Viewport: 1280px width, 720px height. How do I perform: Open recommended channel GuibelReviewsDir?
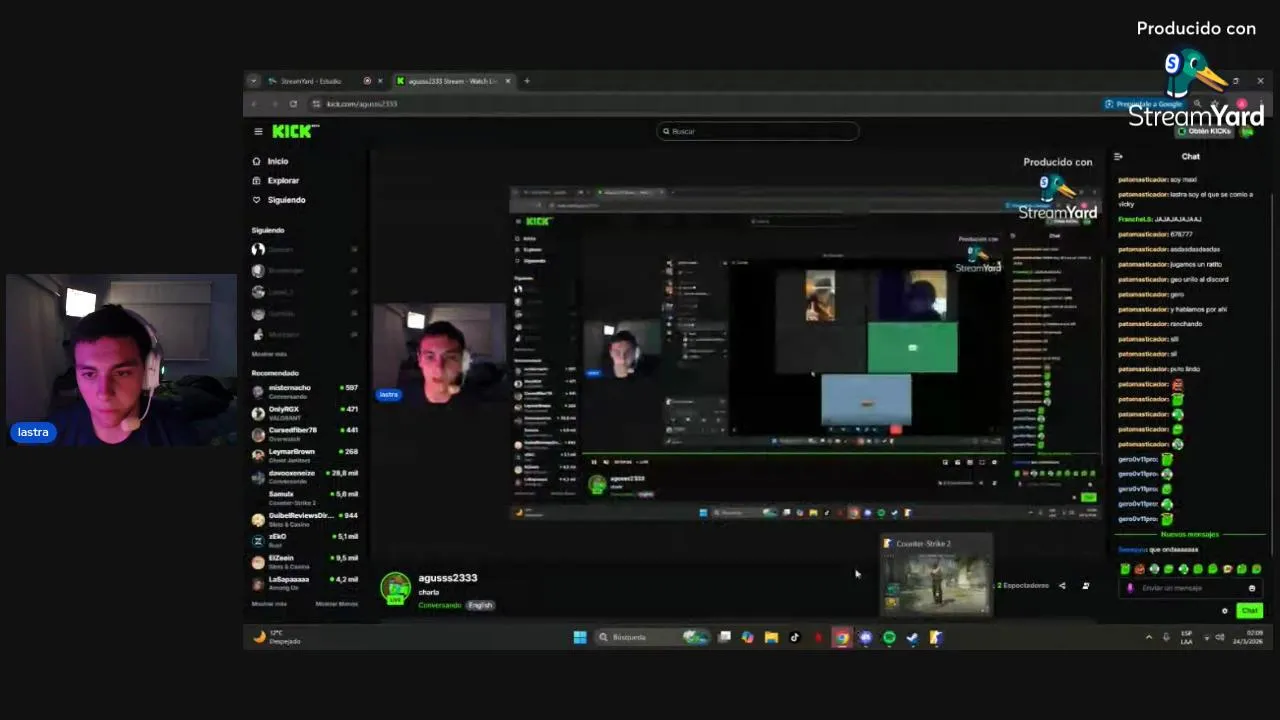[304, 518]
